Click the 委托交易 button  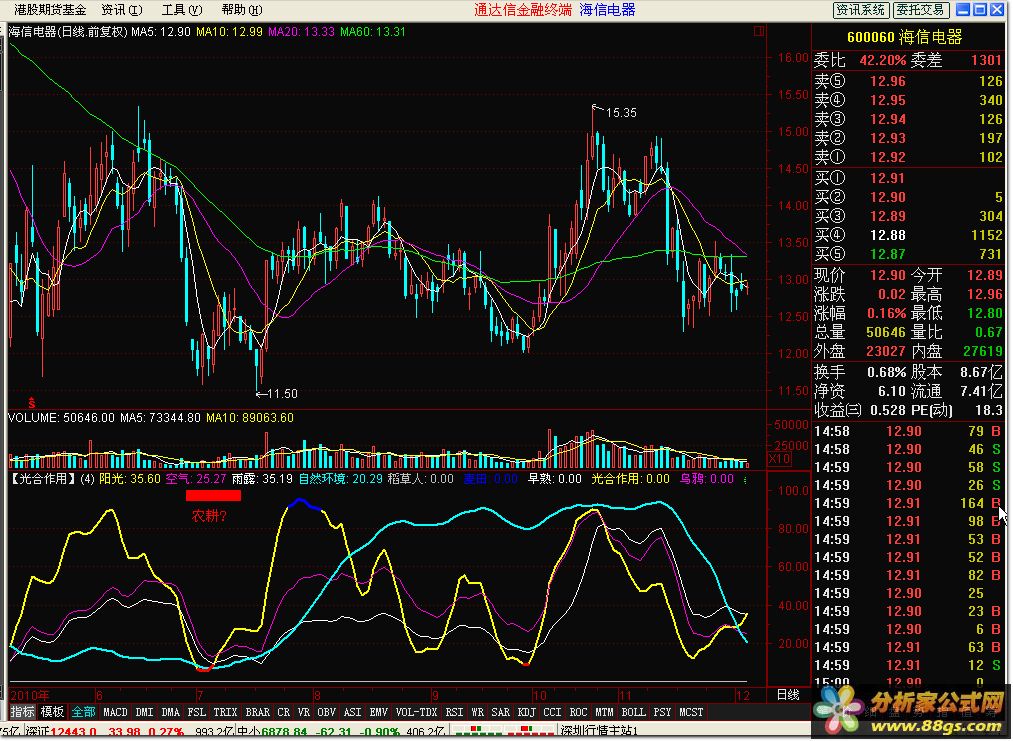point(921,10)
